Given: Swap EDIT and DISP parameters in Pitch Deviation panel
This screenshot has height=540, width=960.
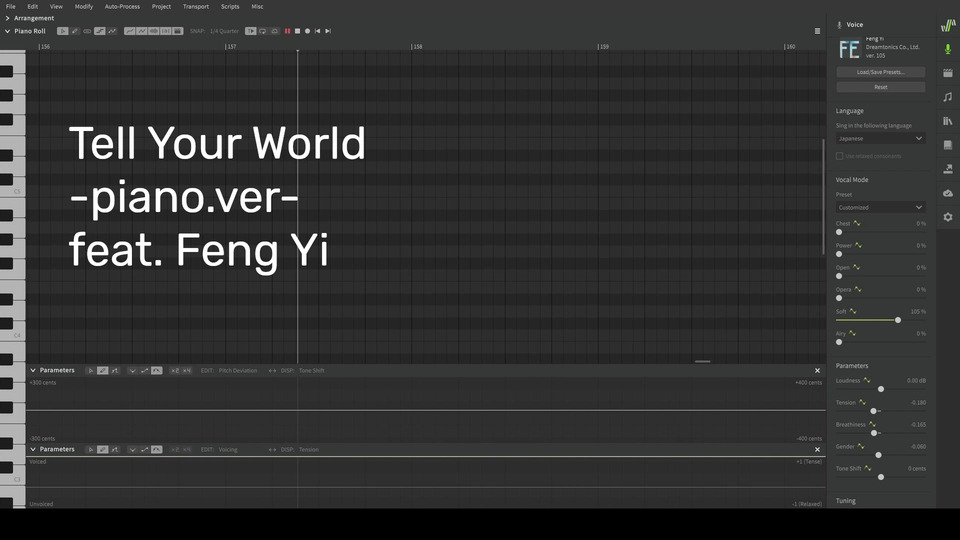Looking at the screenshot, I should click(x=272, y=370).
